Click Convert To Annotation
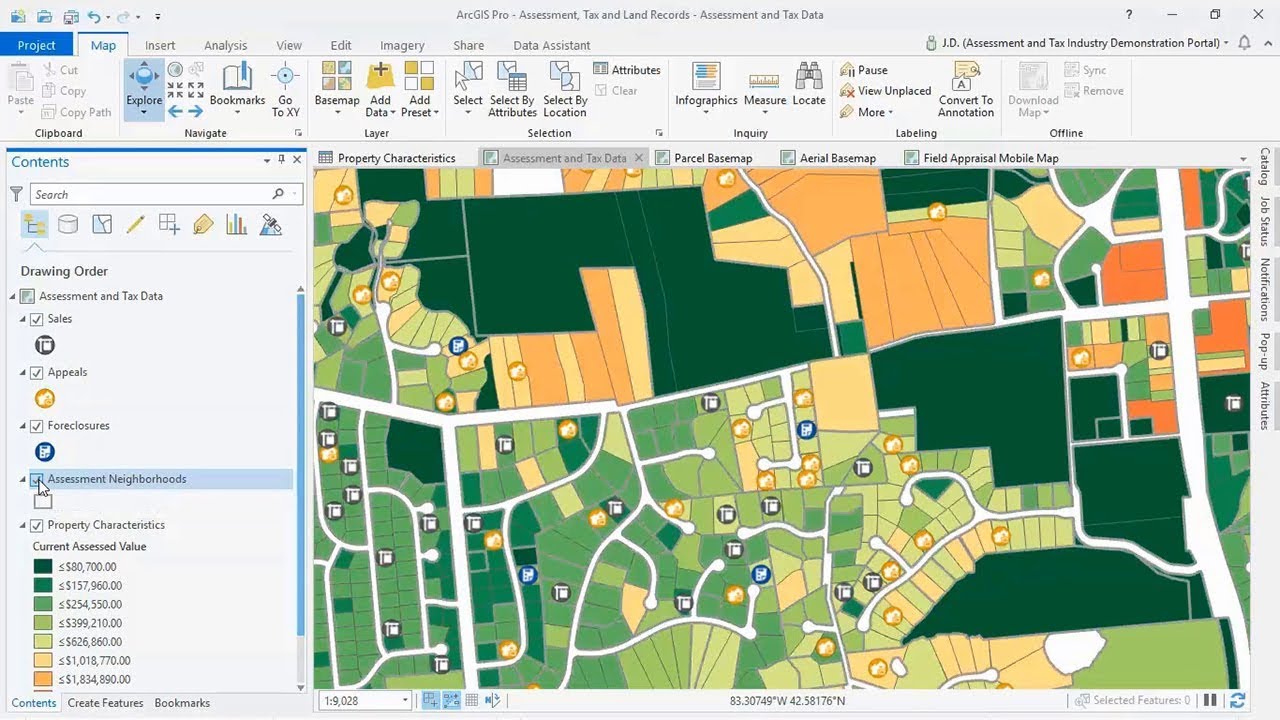This screenshot has height=720, width=1280. (966, 88)
